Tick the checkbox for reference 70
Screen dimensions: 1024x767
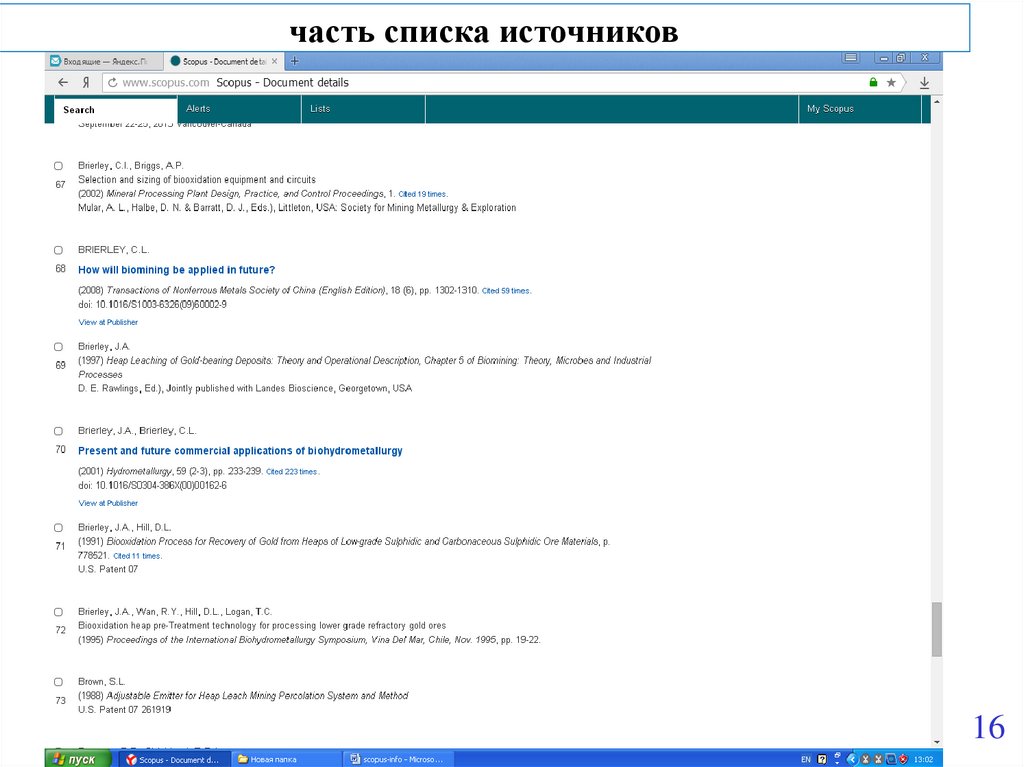point(58,431)
